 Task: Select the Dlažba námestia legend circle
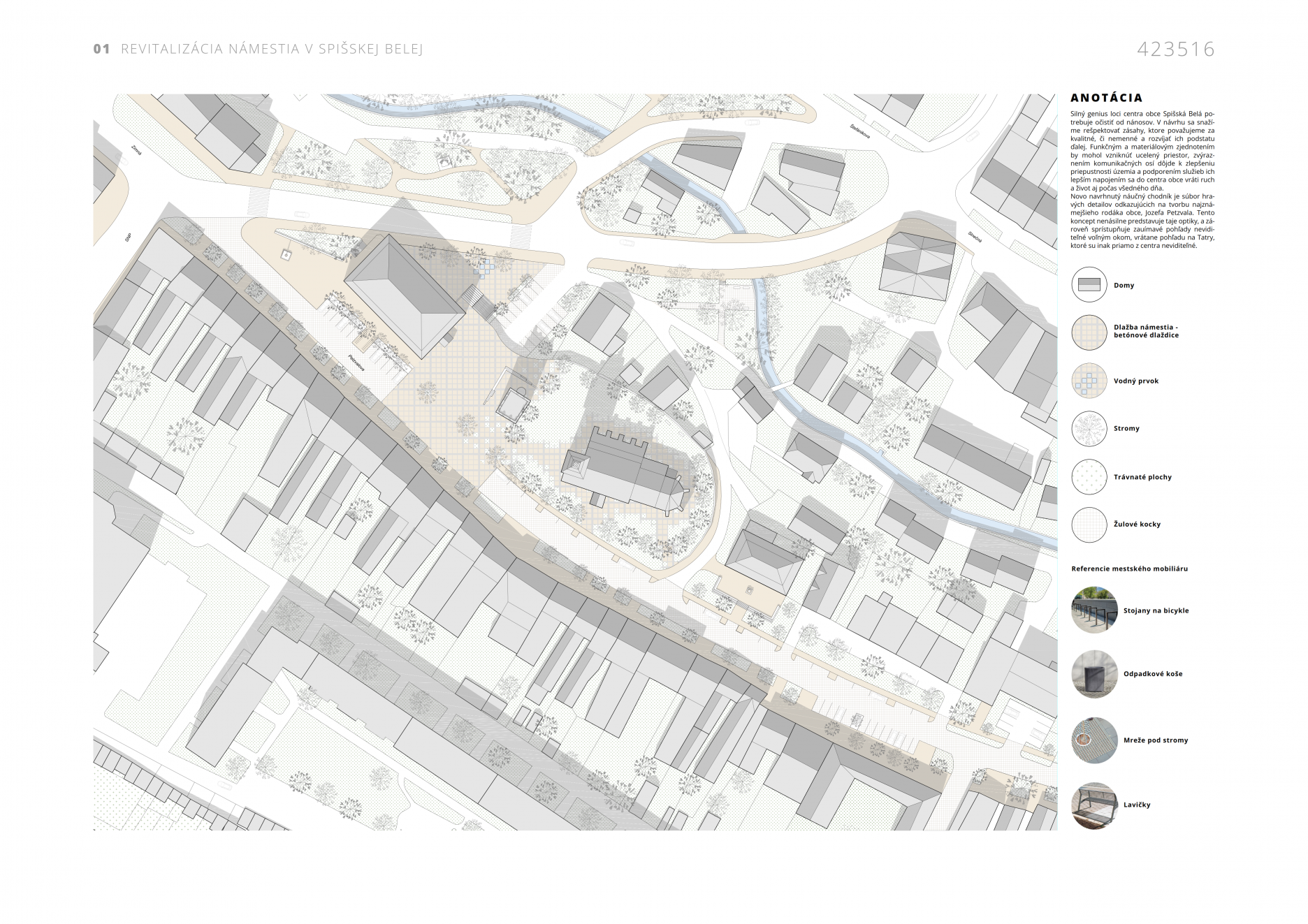1089,332
